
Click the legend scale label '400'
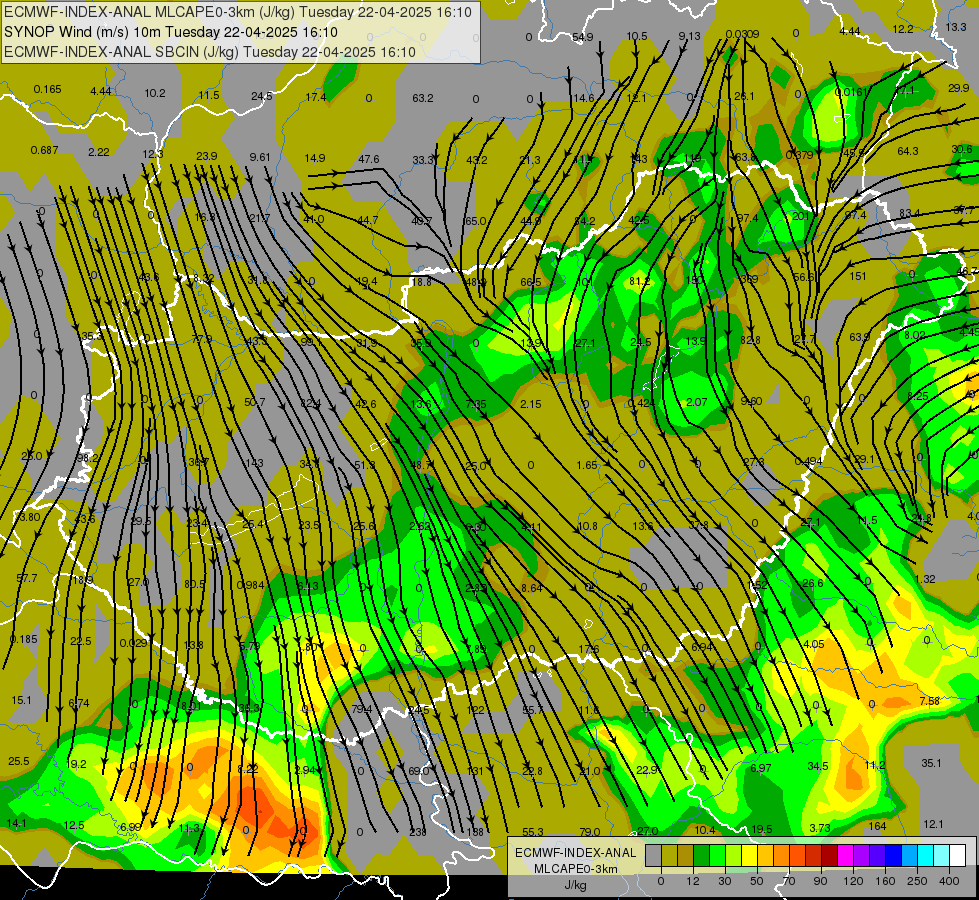pyautogui.click(x=949, y=881)
